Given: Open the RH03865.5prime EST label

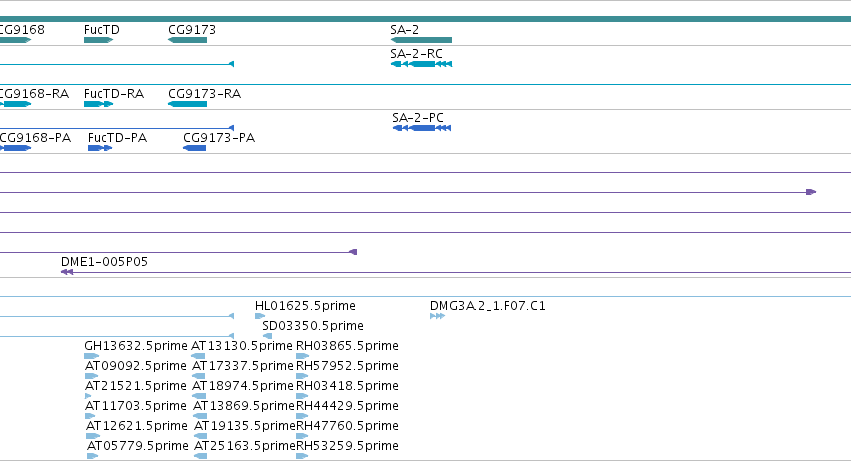Looking at the screenshot, I should pos(347,345).
